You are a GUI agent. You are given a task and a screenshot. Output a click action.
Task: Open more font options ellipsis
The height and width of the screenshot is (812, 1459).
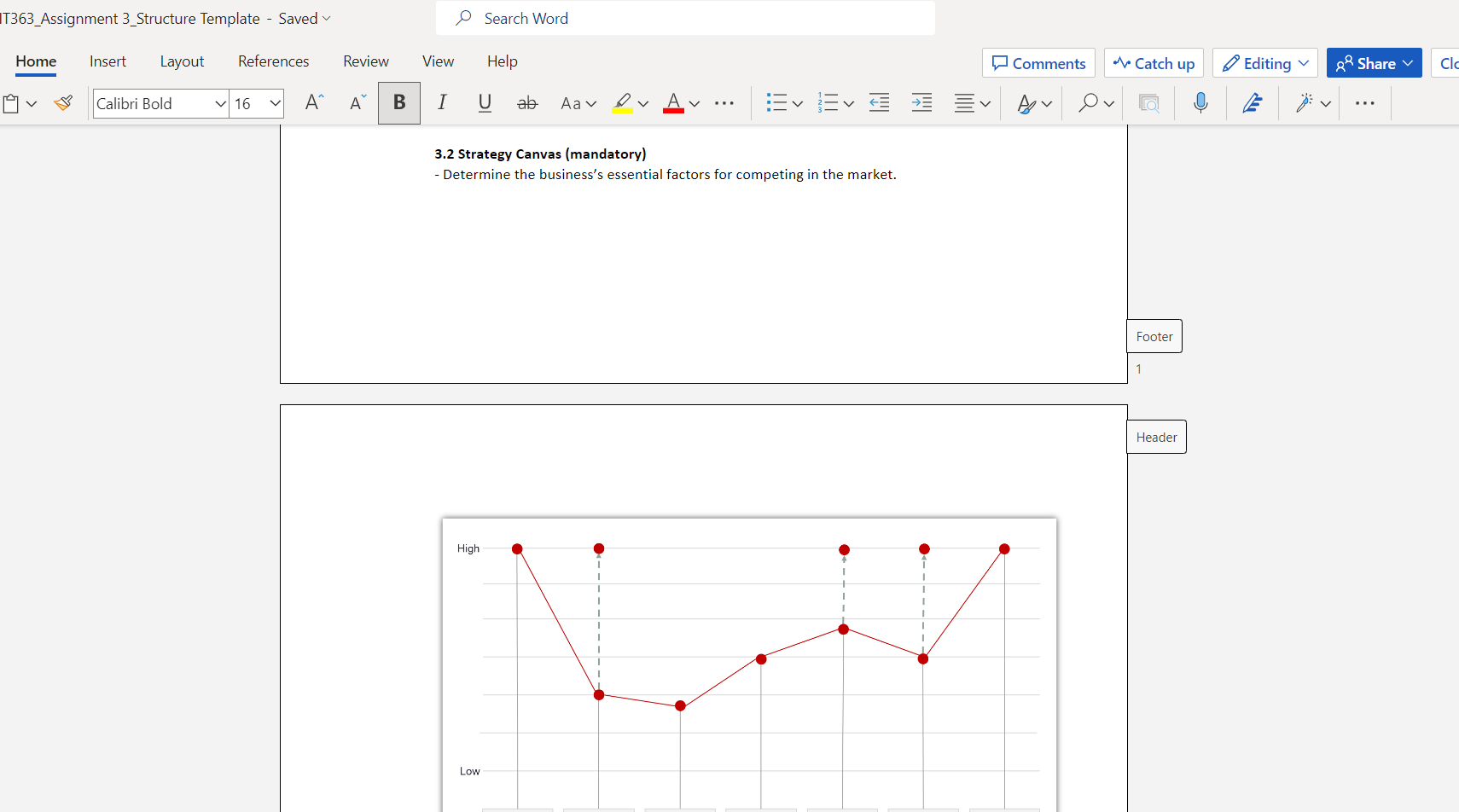[724, 103]
